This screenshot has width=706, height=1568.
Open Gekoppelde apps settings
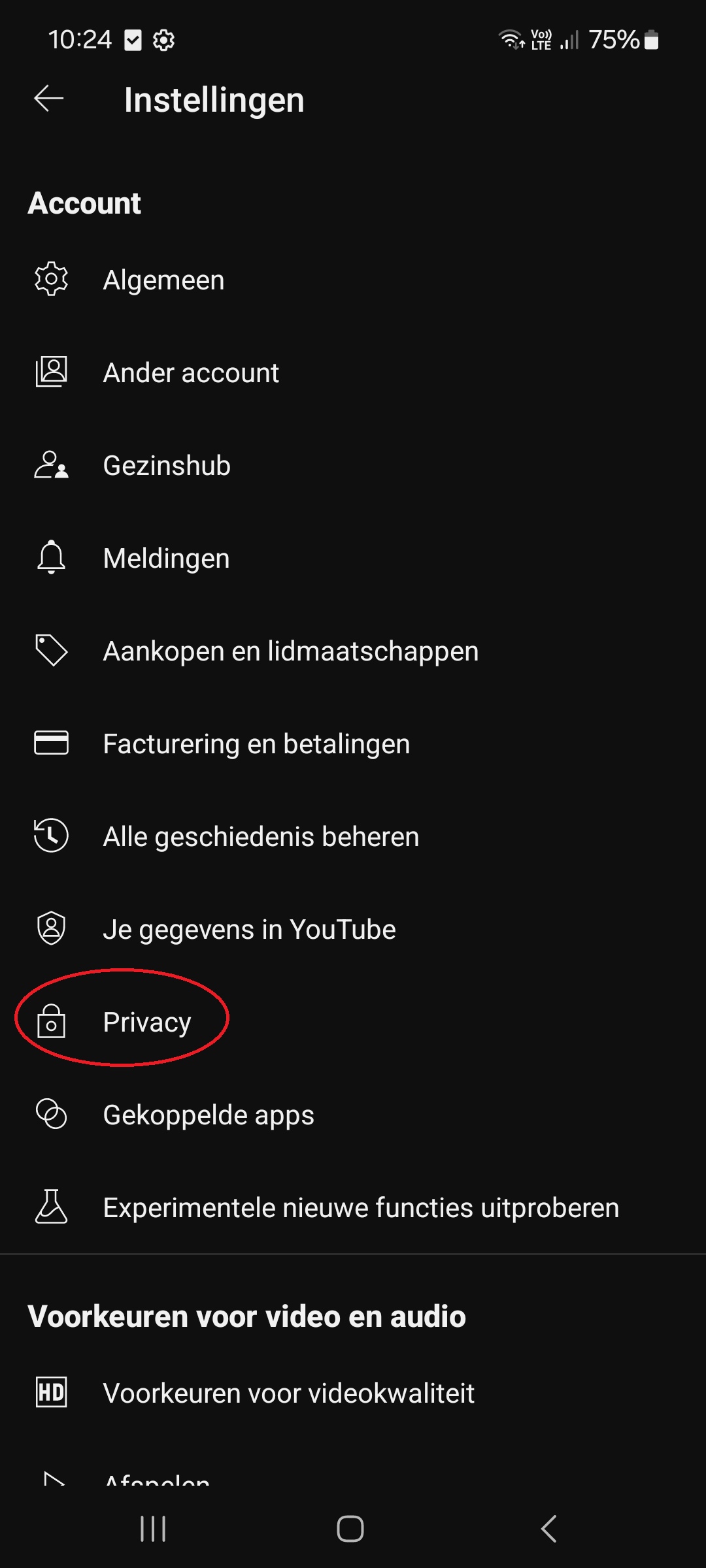click(x=209, y=1115)
